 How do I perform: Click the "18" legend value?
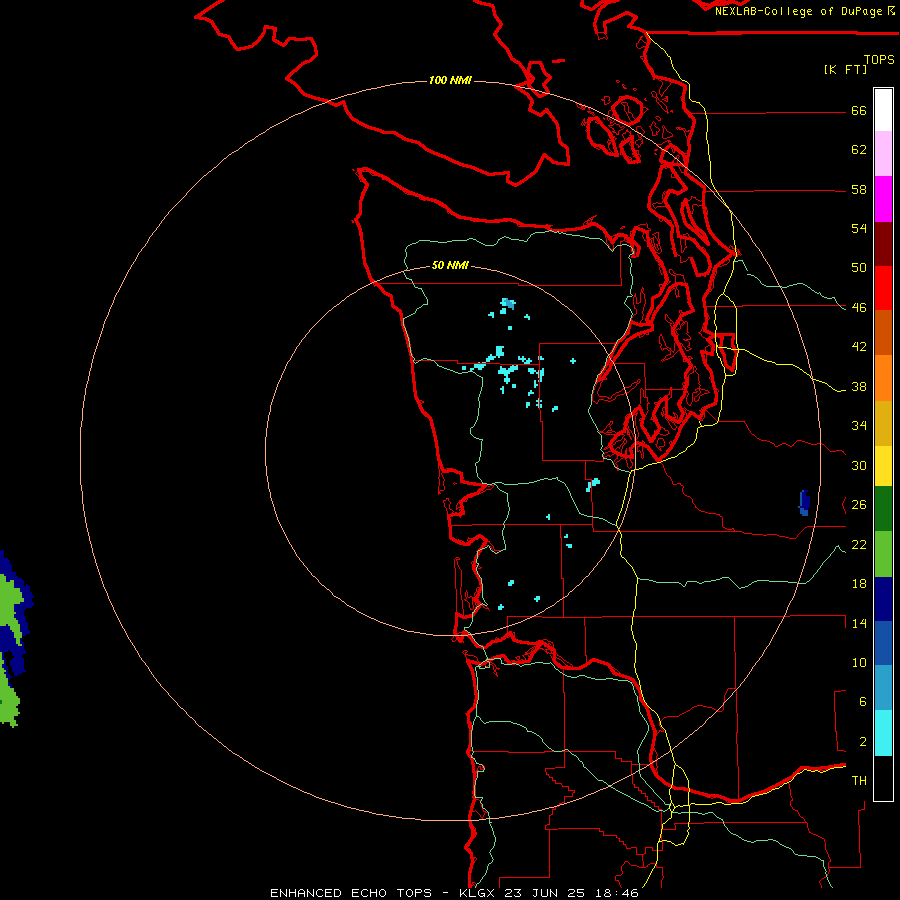(859, 584)
